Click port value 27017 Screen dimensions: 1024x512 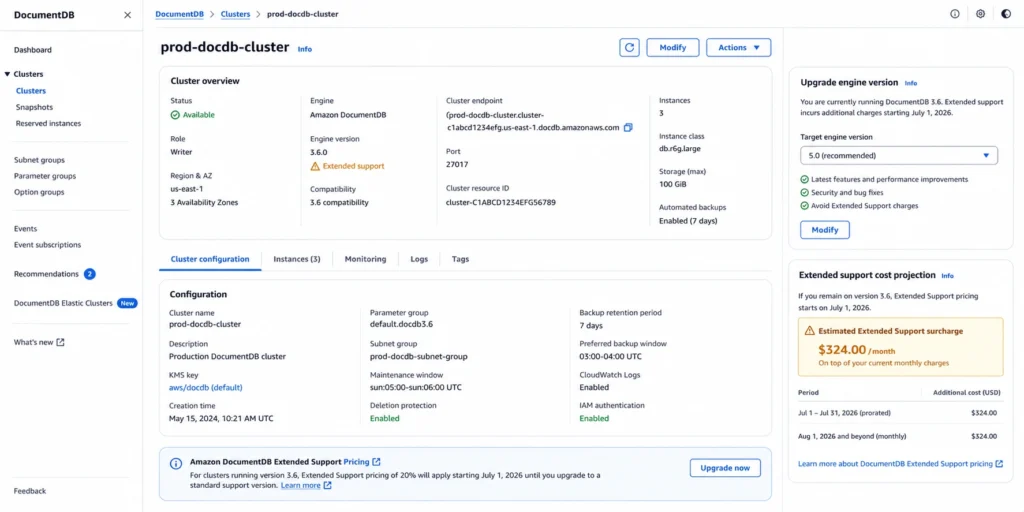pos(457,165)
